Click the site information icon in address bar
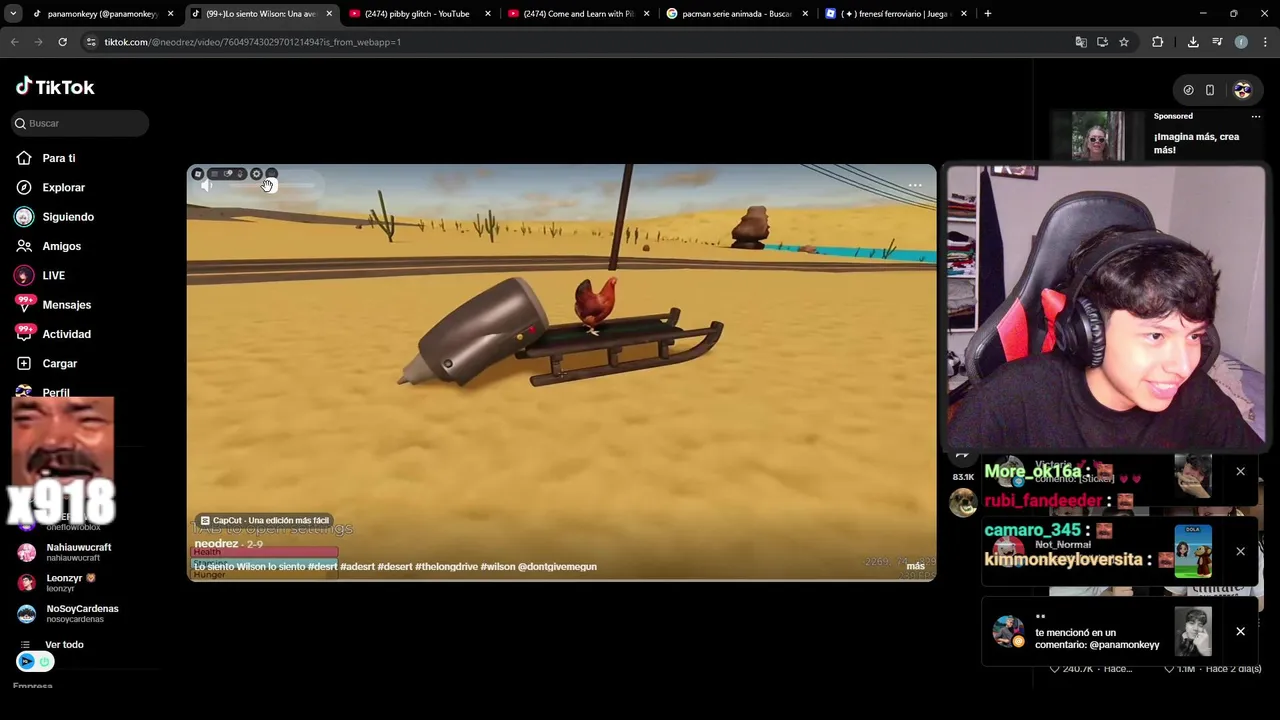1280x720 pixels. click(x=91, y=42)
